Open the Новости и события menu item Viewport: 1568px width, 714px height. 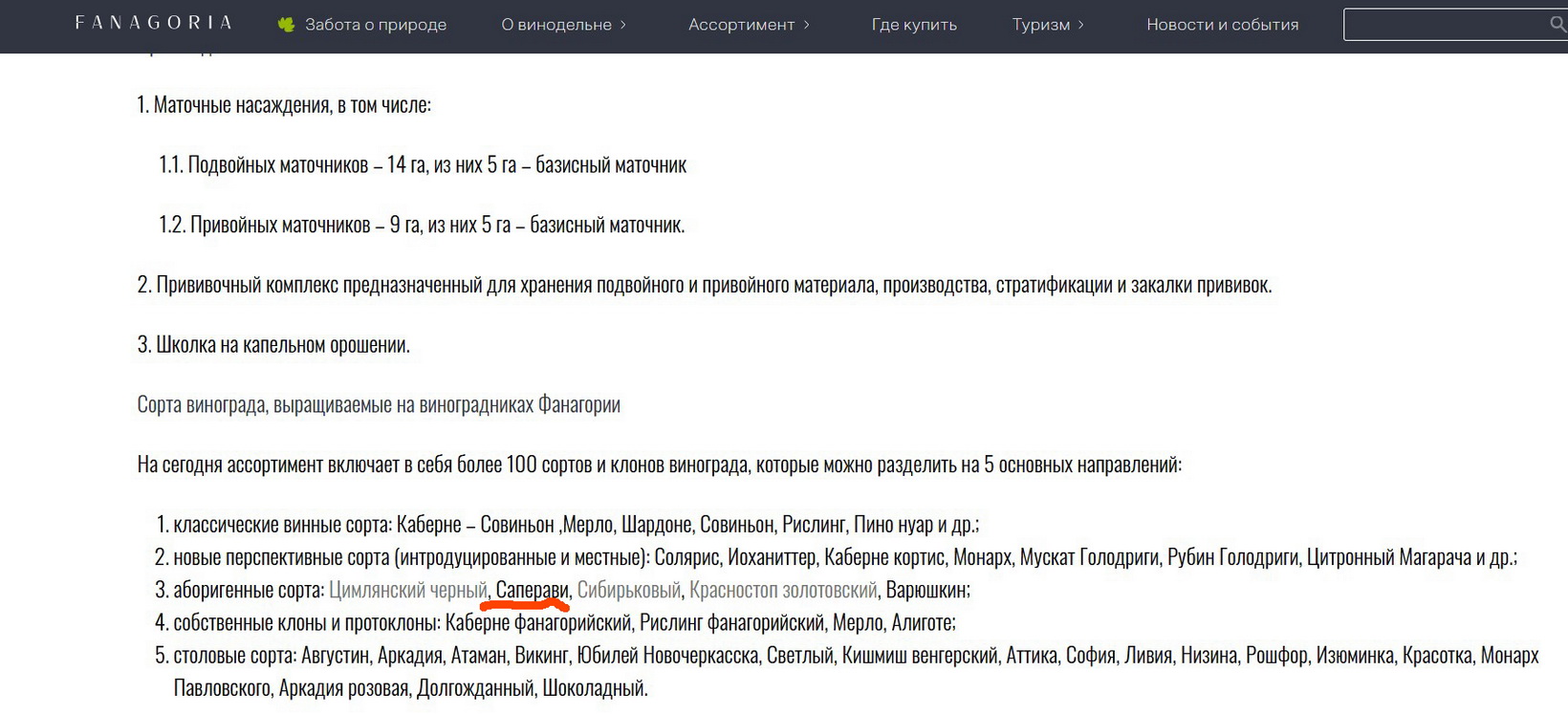point(1223,25)
